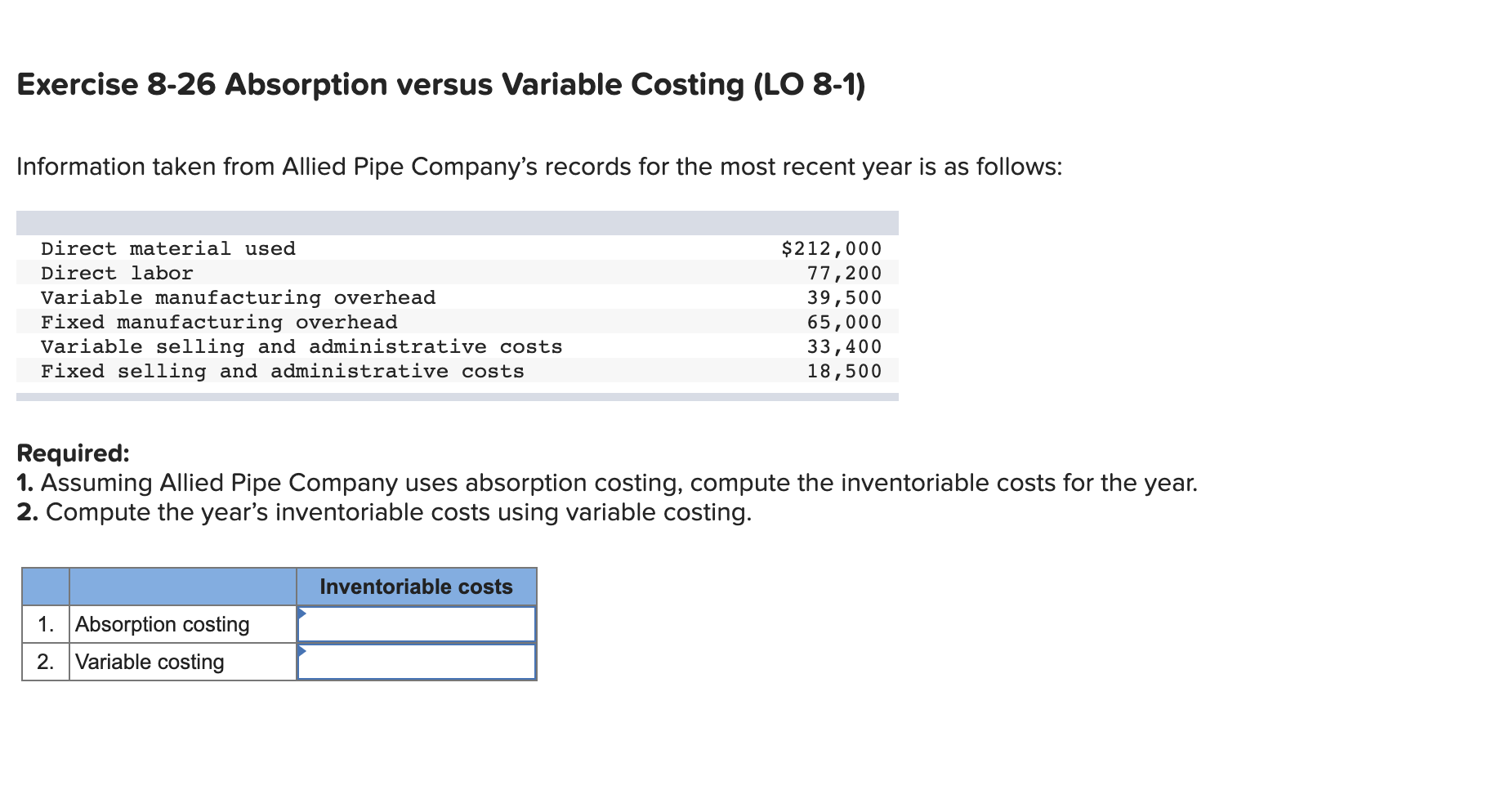Click the shaded footer bar below the cost table
Viewport: 1505px width, 812px height.
pyautogui.click(x=458, y=395)
